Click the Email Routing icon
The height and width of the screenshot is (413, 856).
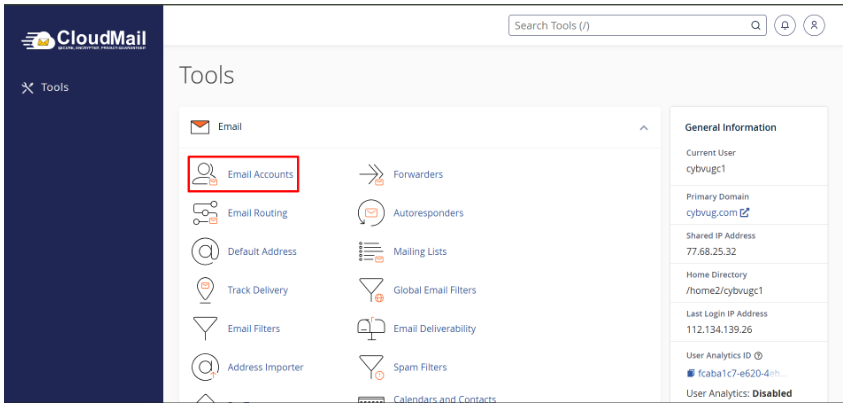(205, 213)
